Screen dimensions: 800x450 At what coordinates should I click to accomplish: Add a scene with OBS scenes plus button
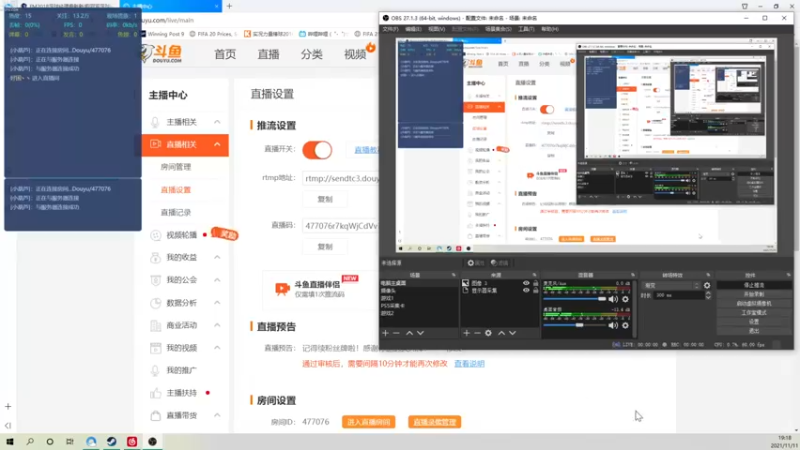coord(385,333)
